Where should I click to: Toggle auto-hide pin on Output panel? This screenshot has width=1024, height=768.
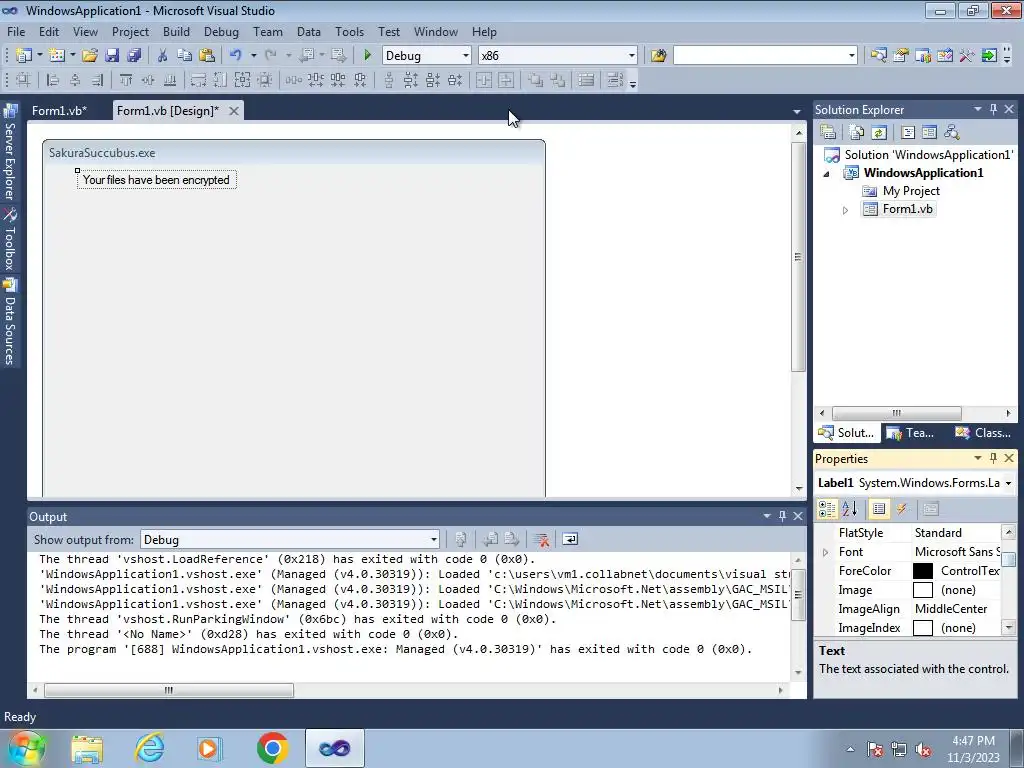[x=782, y=516]
